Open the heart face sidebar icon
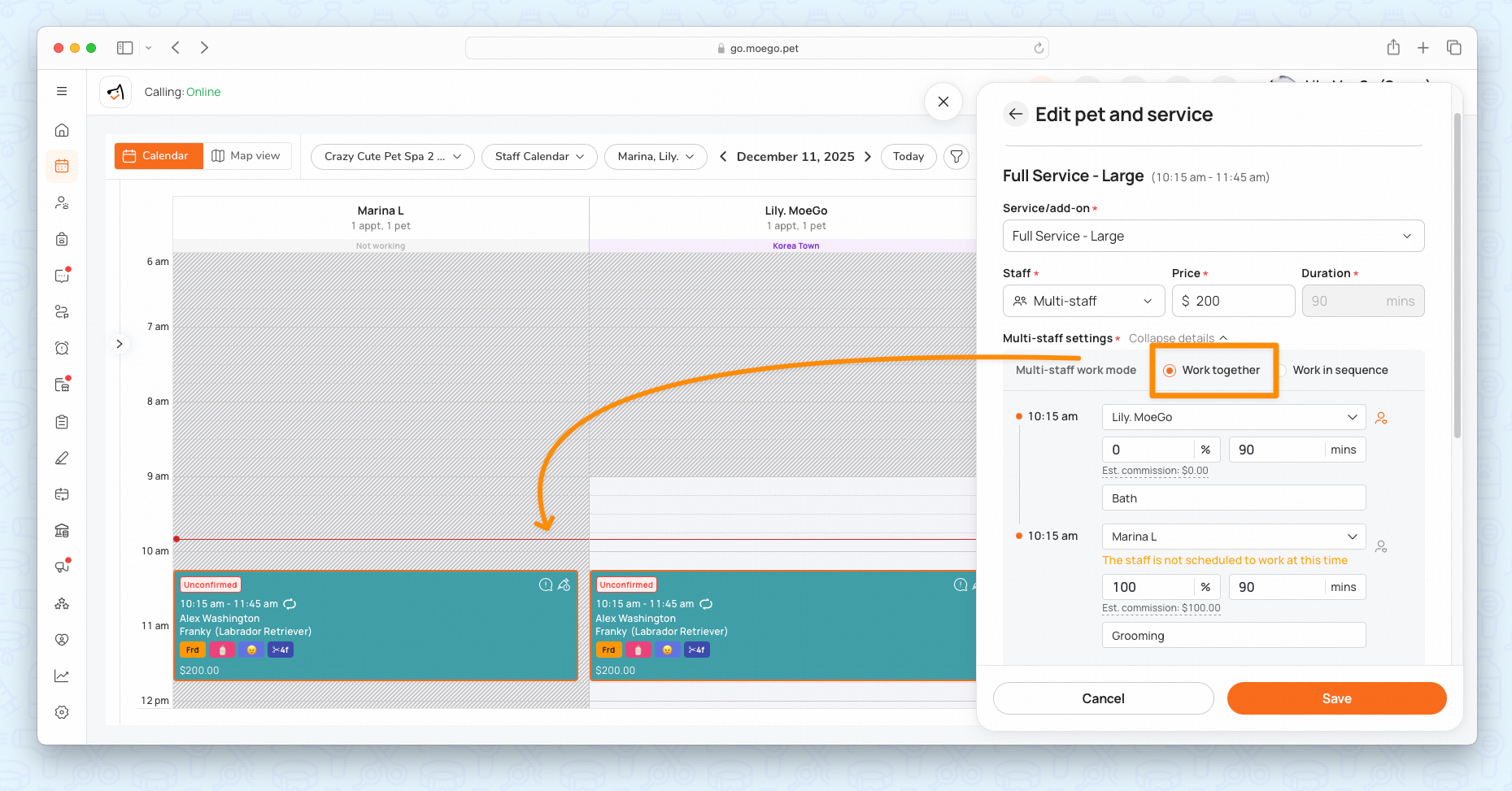 pyautogui.click(x=62, y=640)
